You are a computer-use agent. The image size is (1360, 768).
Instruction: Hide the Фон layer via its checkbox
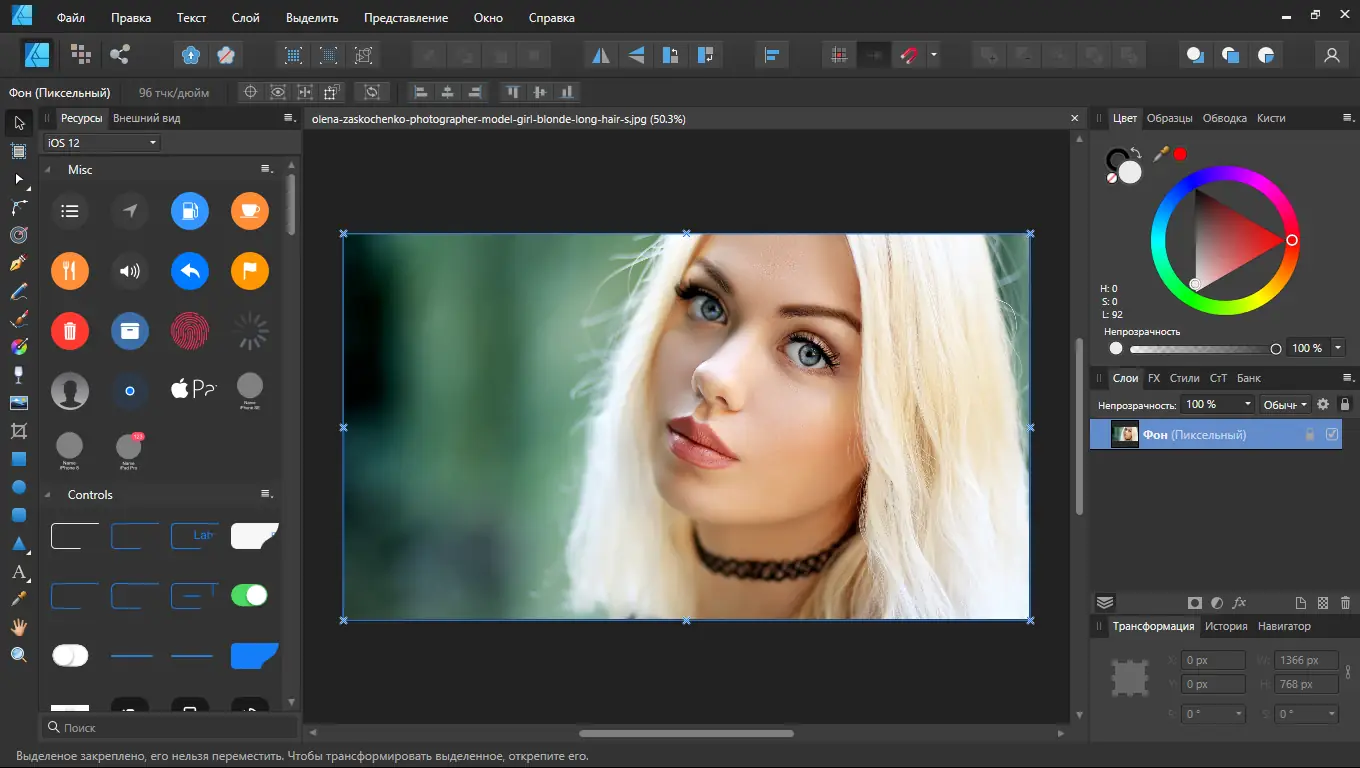(x=1331, y=434)
